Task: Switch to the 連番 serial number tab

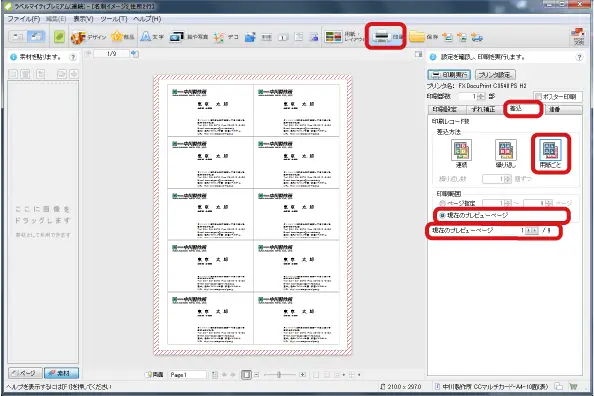Action: click(x=563, y=109)
